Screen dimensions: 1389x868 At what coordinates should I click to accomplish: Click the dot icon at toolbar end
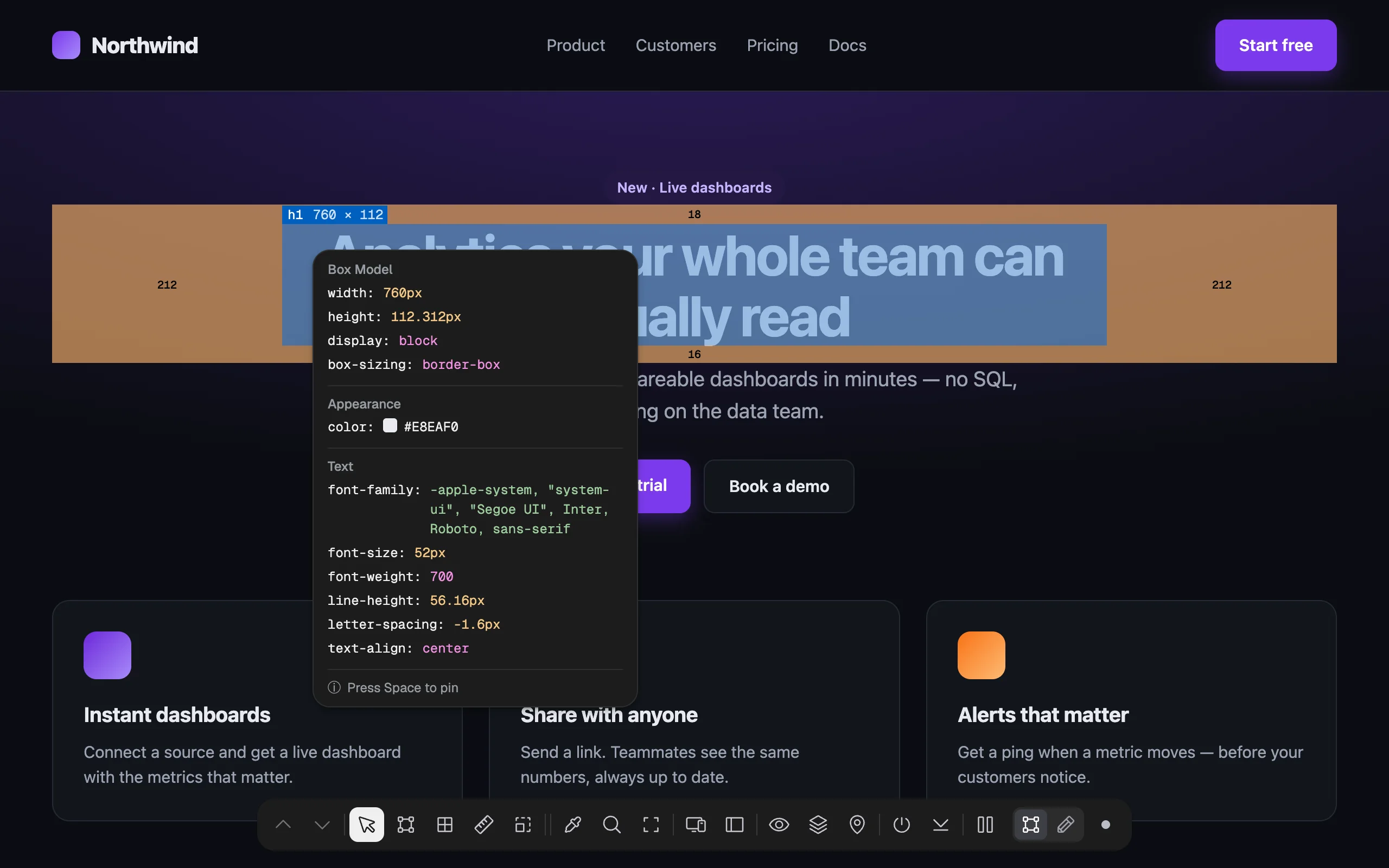1105,825
